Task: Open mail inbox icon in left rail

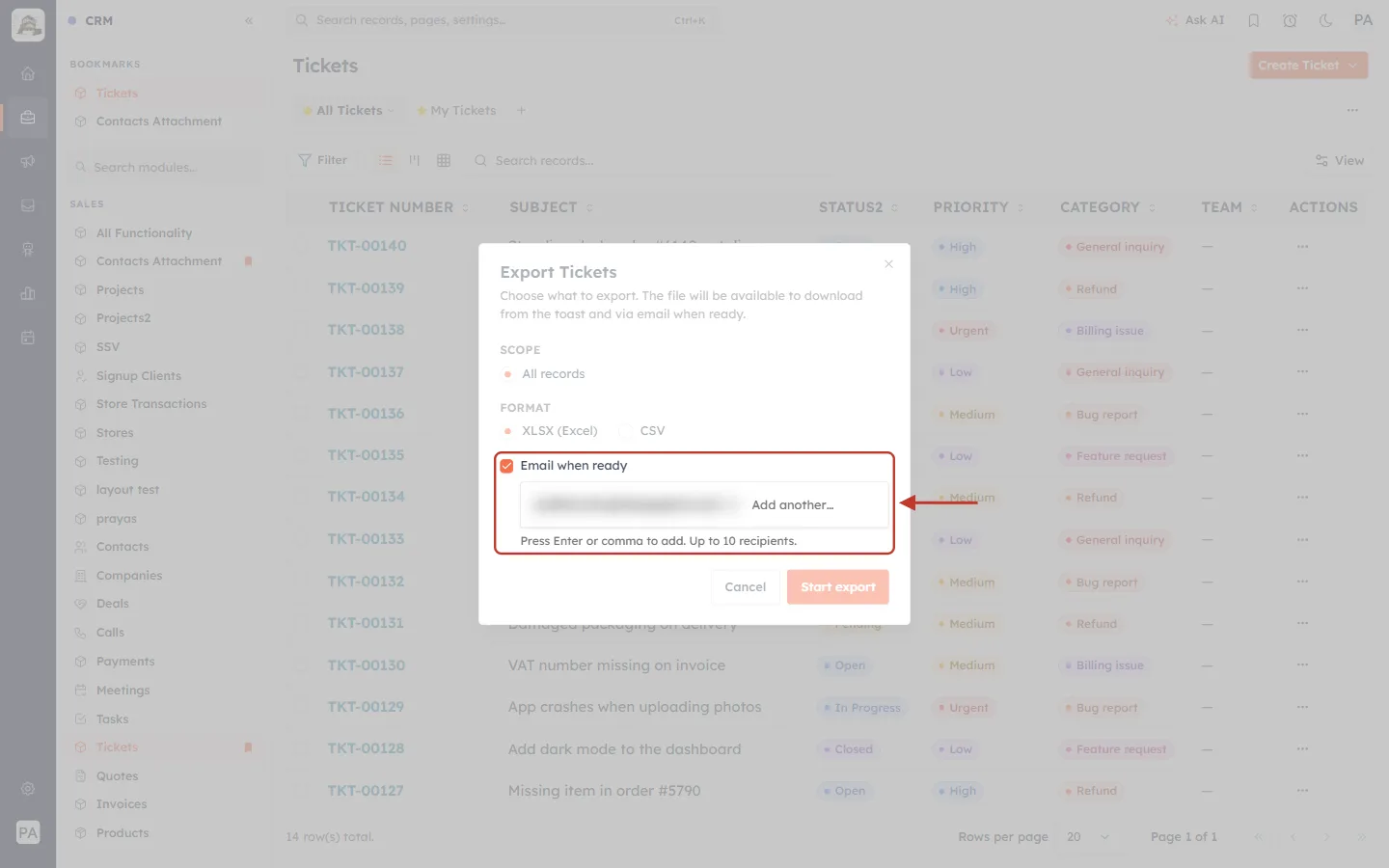Action: [x=28, y=205]
